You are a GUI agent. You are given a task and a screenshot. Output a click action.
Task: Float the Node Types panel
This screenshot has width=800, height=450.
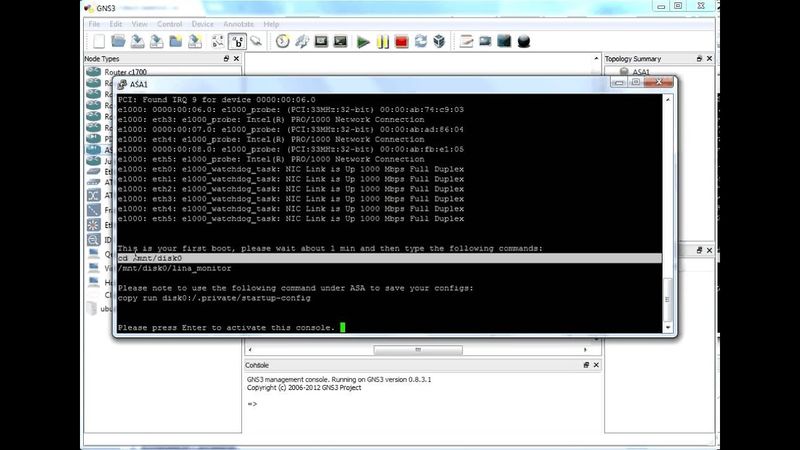pos(226,59)
